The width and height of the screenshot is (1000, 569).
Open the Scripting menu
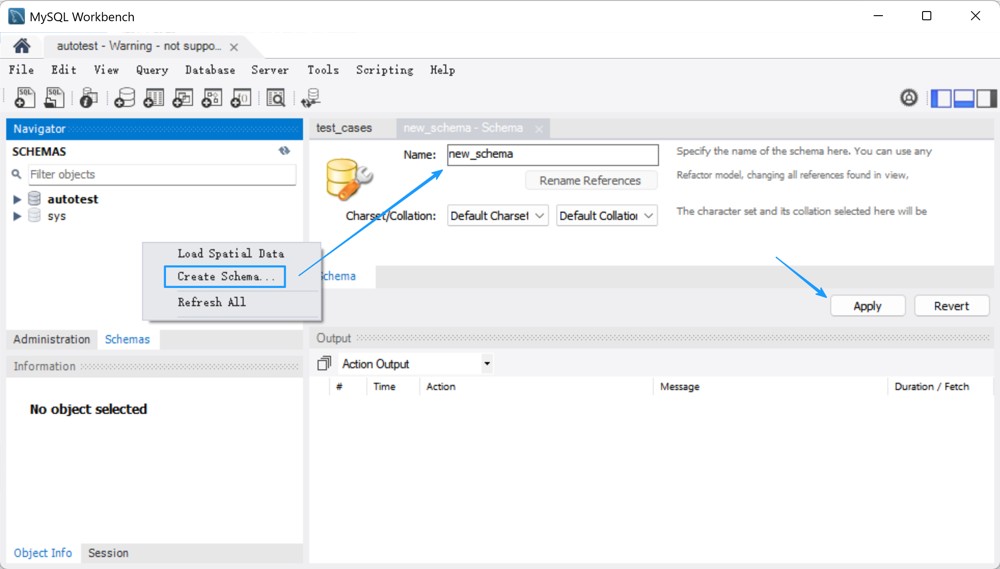coord(385,70)
